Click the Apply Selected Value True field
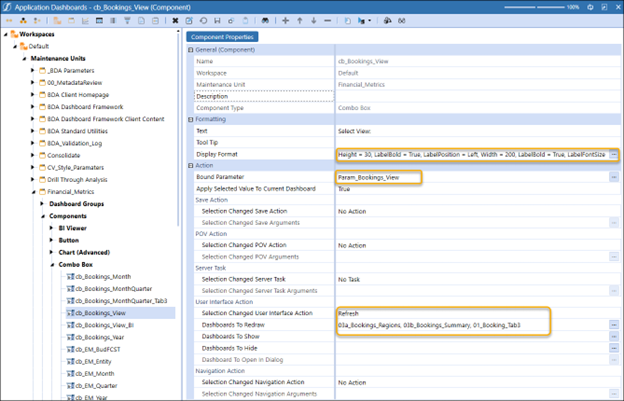Screen dimensions: 624x401 click(478, 189)
